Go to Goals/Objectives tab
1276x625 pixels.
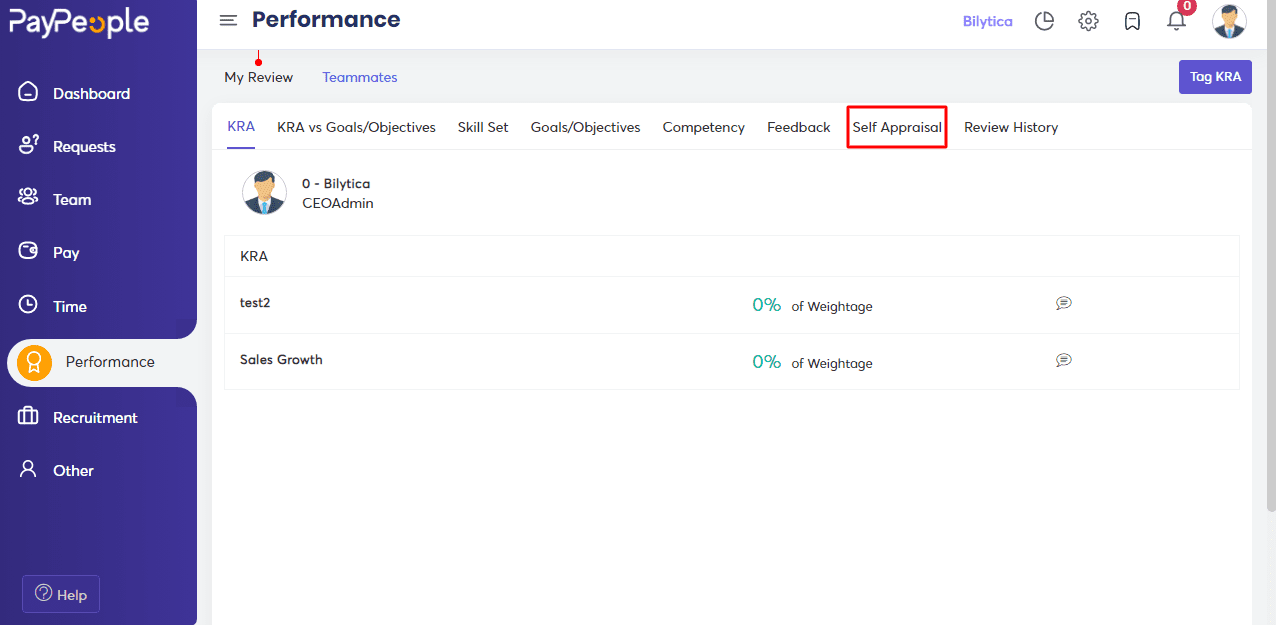(585, 127)
